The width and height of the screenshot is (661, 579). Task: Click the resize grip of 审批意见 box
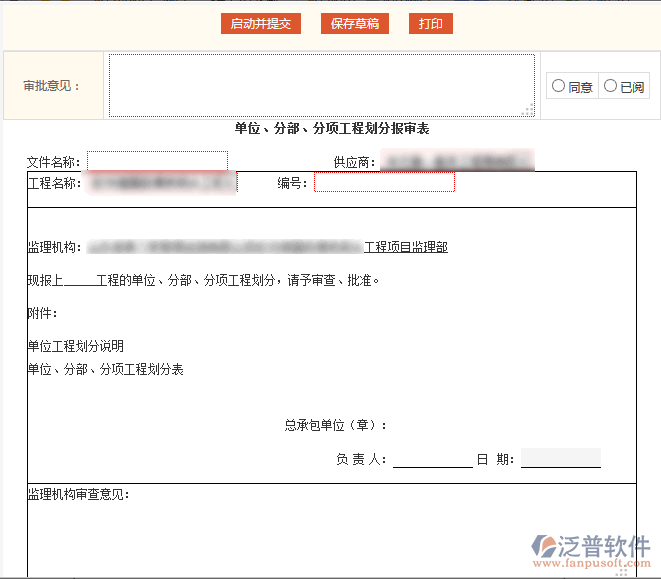[x=528, y=111]
